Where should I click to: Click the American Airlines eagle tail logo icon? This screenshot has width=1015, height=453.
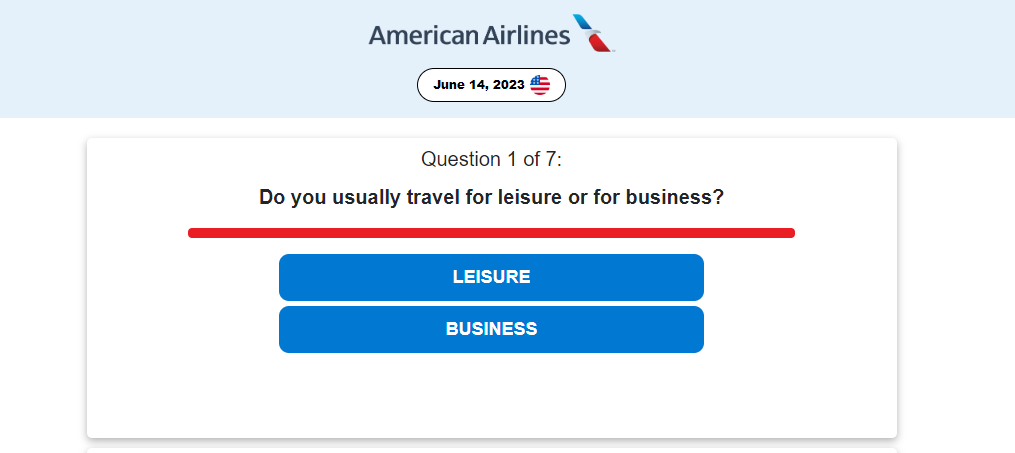594,33
